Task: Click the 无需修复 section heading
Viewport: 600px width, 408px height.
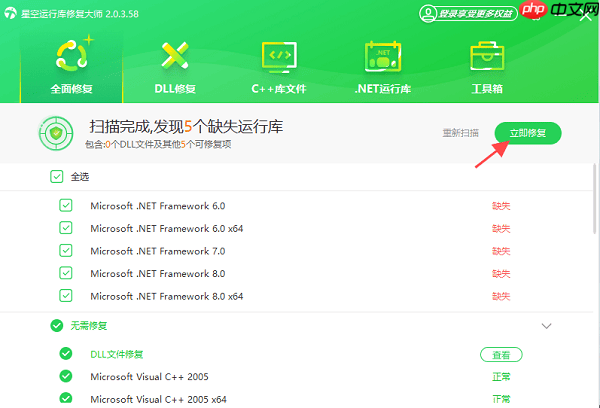Action: point(89,326)
